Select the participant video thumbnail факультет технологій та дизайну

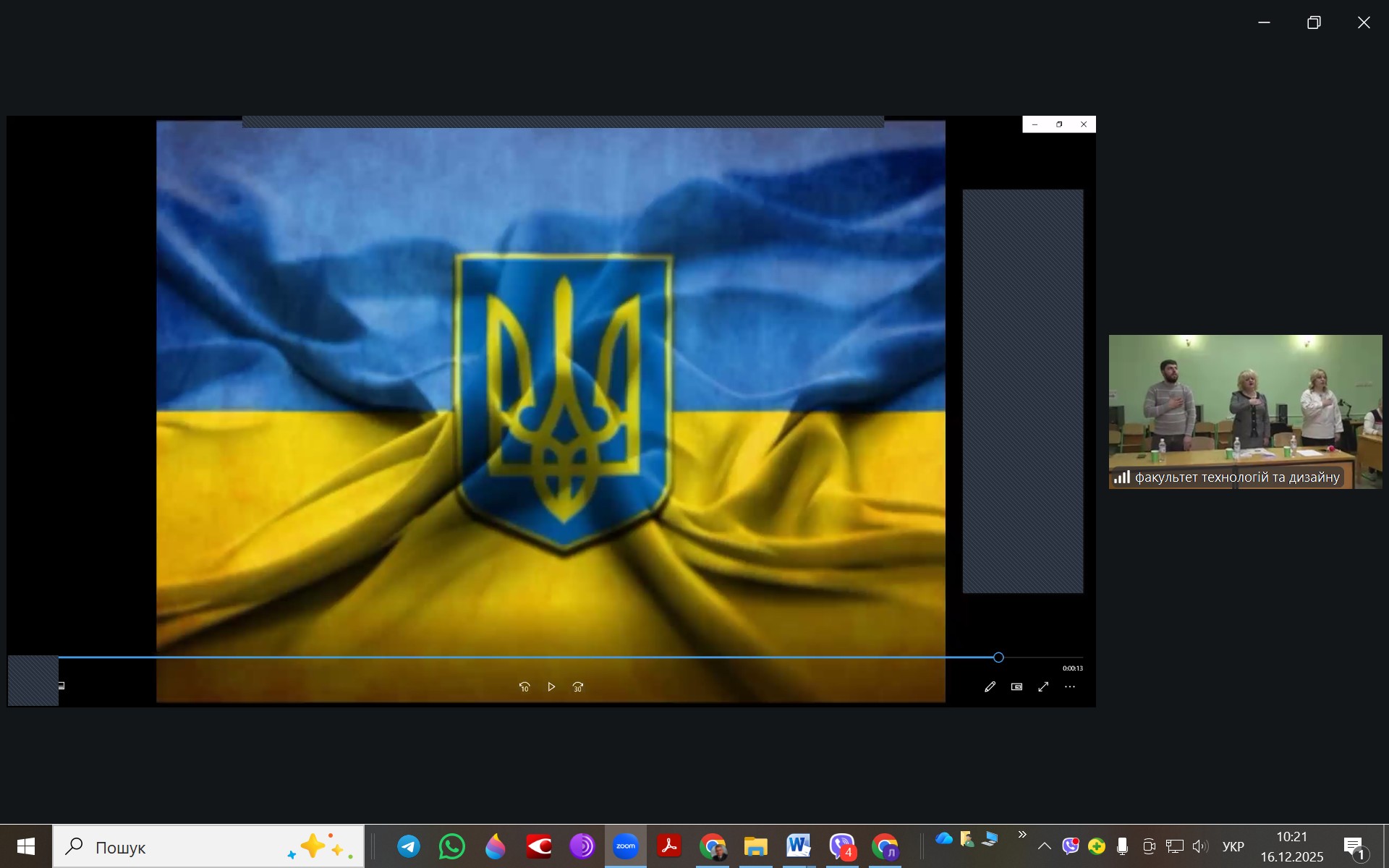click(1245, 411)
